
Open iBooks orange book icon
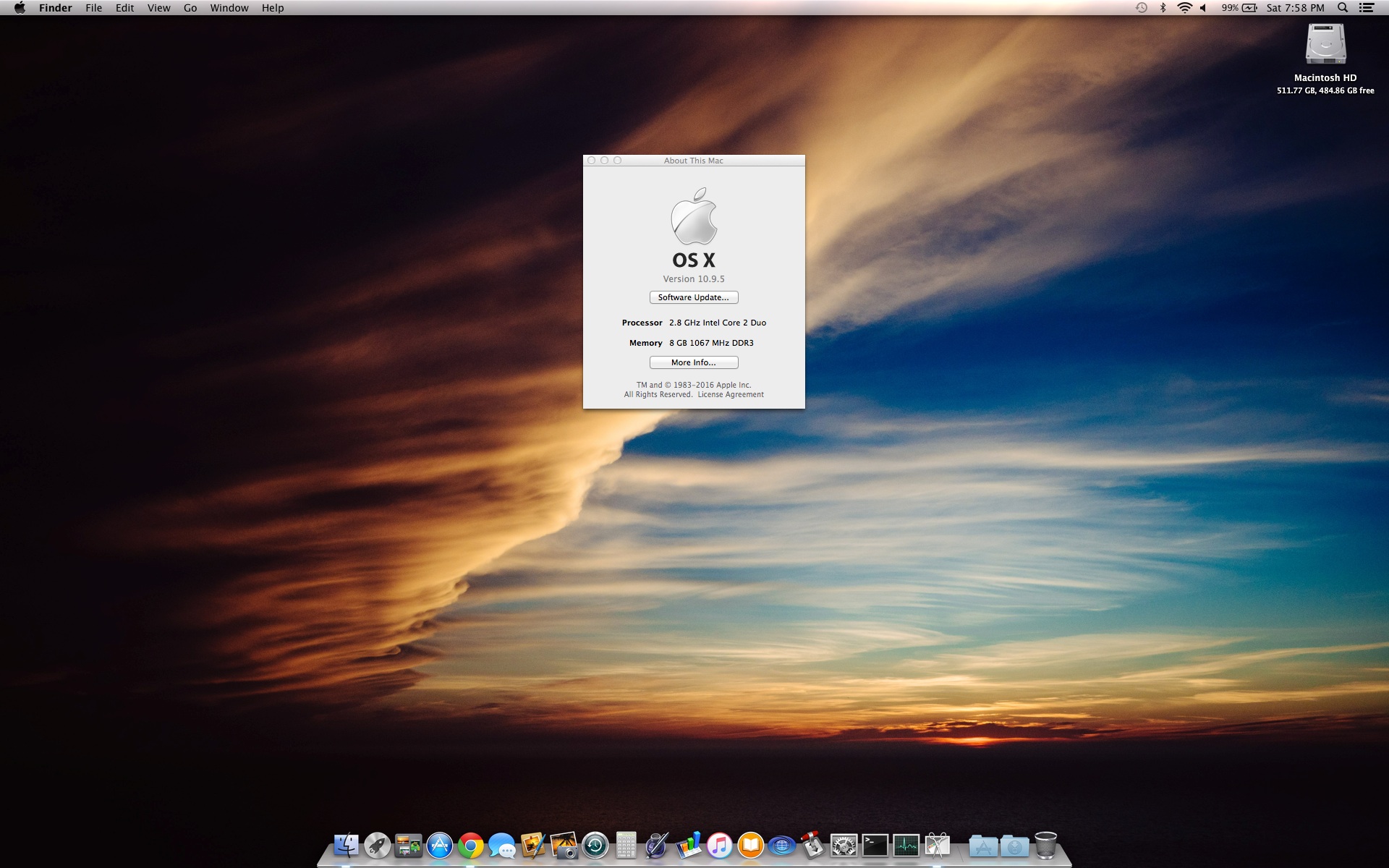750,845
